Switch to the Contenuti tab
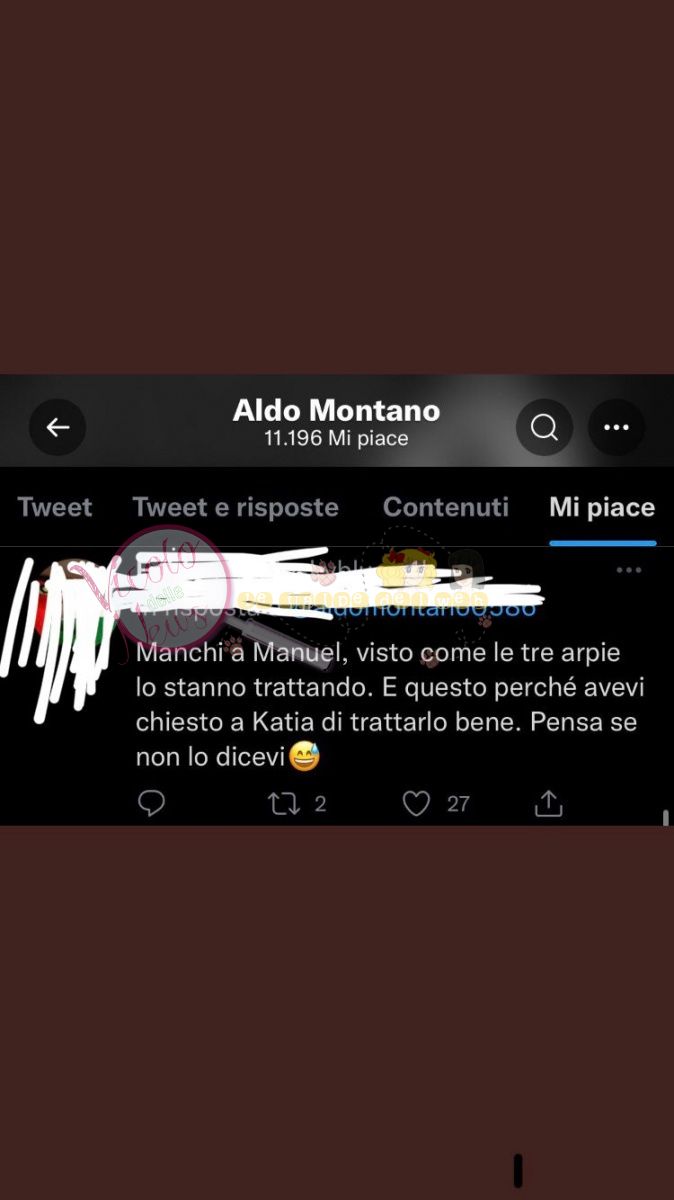The height and width of the screenshot is (1200, 674). (446, 507)
